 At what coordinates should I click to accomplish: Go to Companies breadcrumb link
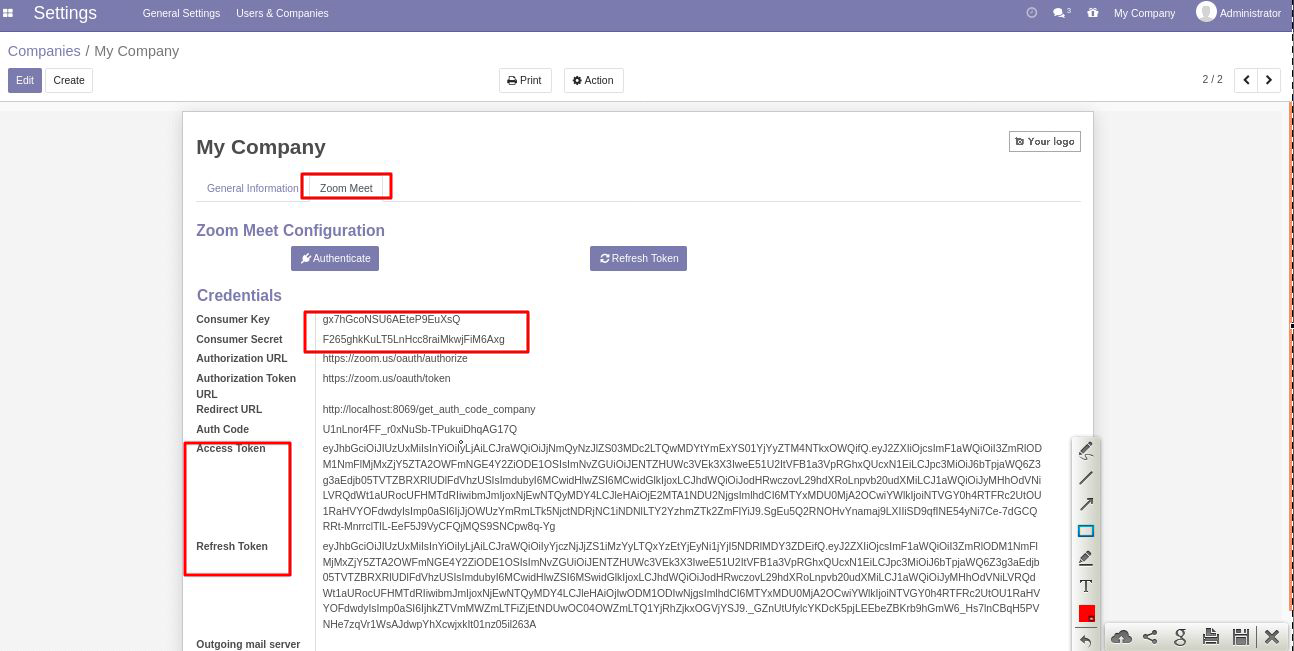click(x=44, y=51)
